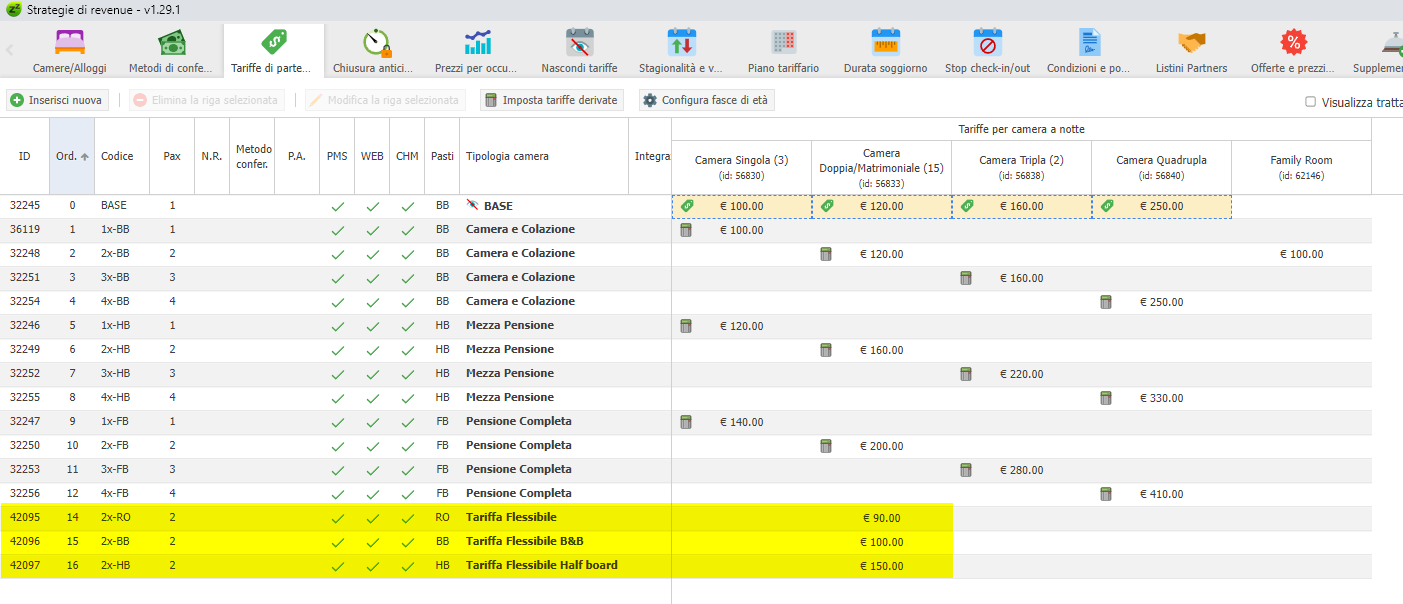Open Prezzi per occupazione chart icon
Image resolution: width=1403 pixels, height=604 pixels.
tap(477, 43)
